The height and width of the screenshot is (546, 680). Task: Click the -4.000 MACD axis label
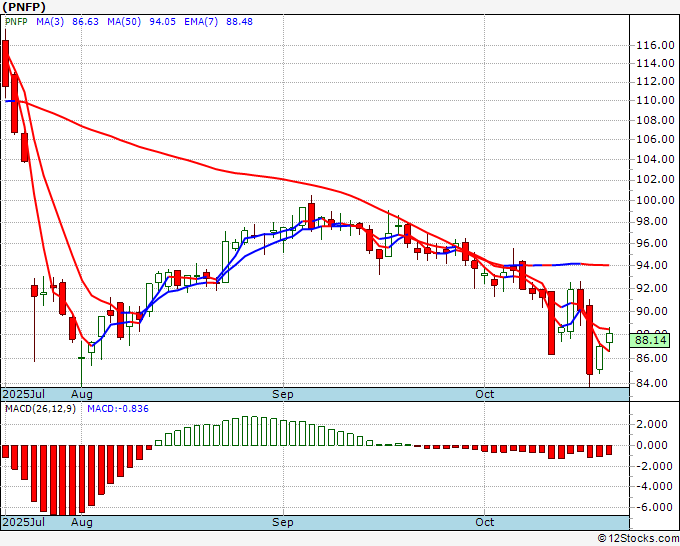point(652,486)
